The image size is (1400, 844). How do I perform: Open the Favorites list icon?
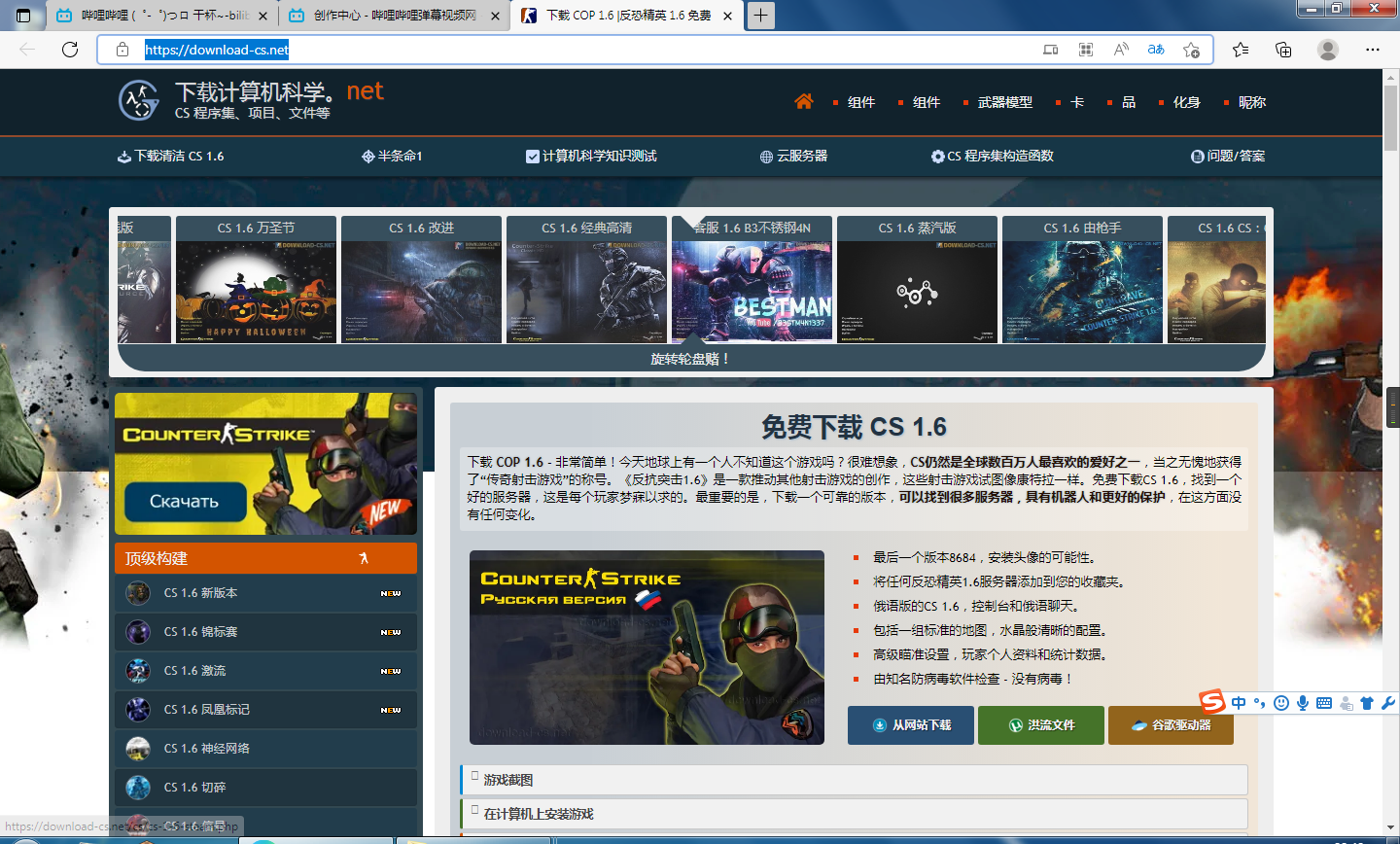(x=1241, y=50)
